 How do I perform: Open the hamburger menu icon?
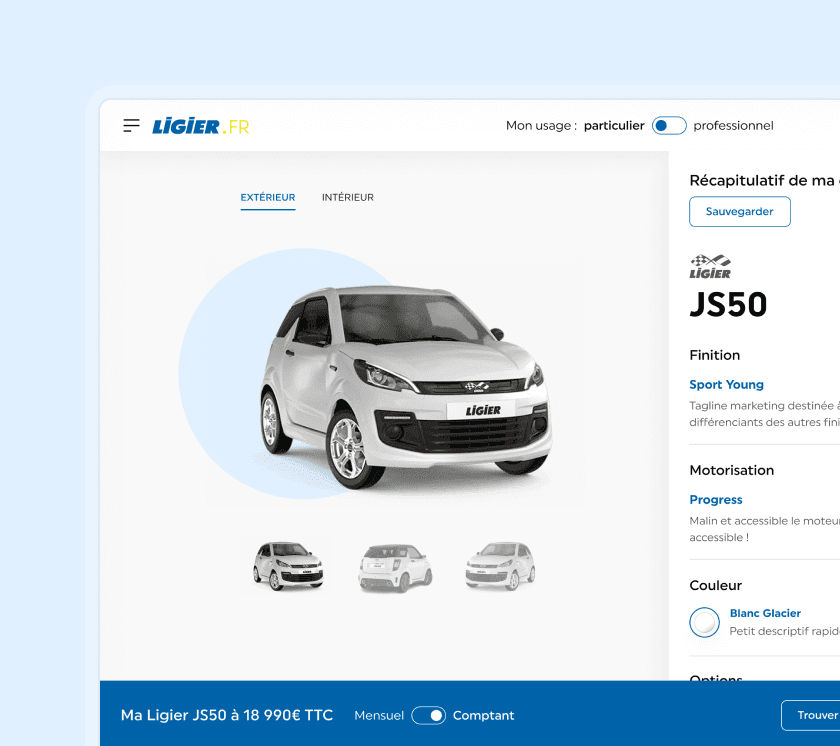(131, 126)
